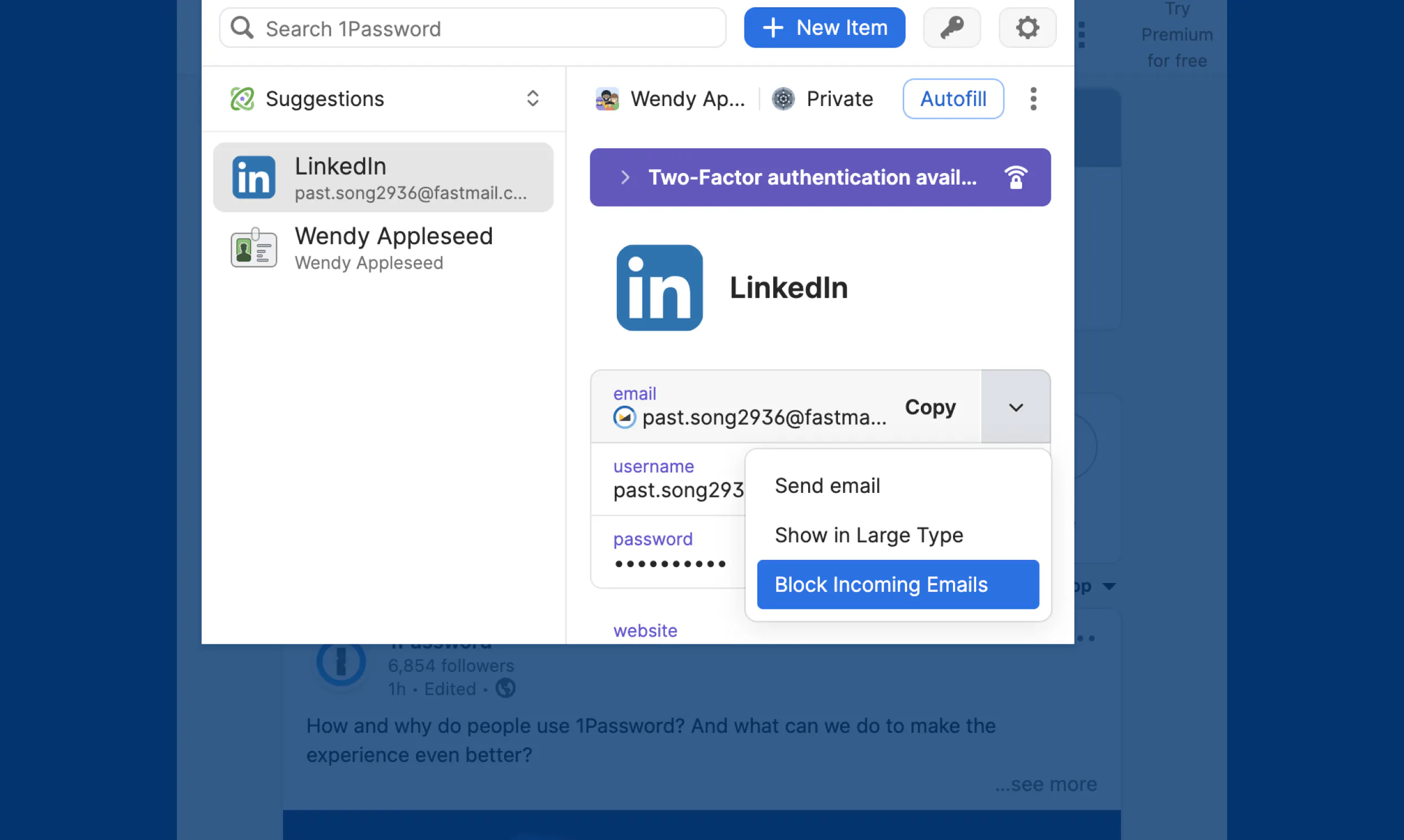Select Block Incoming Emails option
Viewport: 1404px width, 840px height.
(x=897, y=584)
